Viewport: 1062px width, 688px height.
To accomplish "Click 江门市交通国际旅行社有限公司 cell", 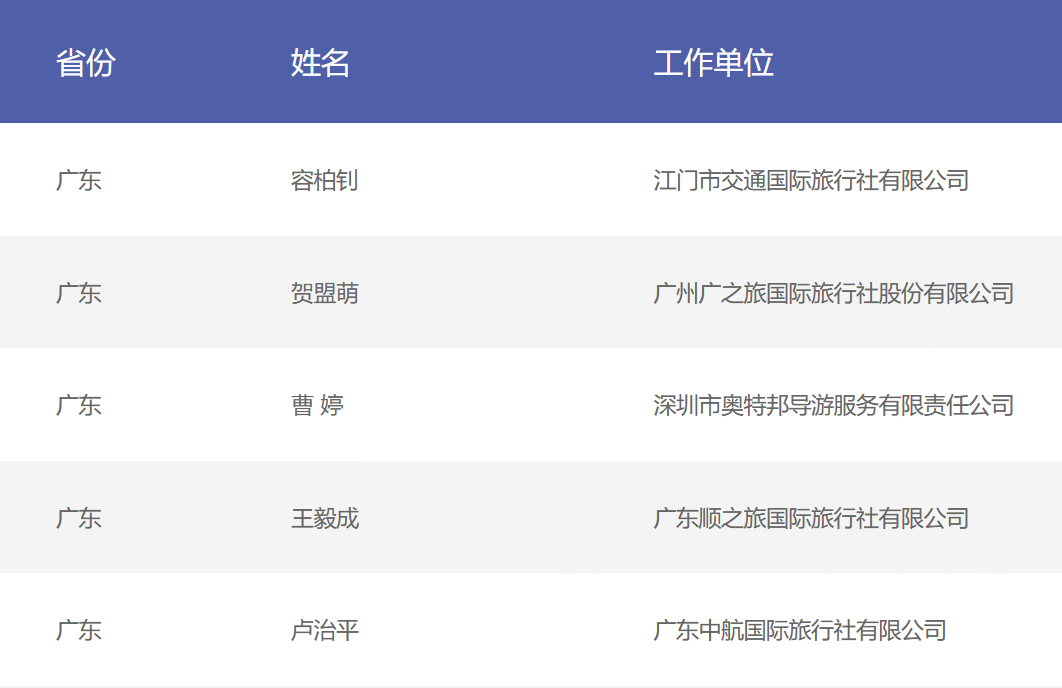I will 811,180.
